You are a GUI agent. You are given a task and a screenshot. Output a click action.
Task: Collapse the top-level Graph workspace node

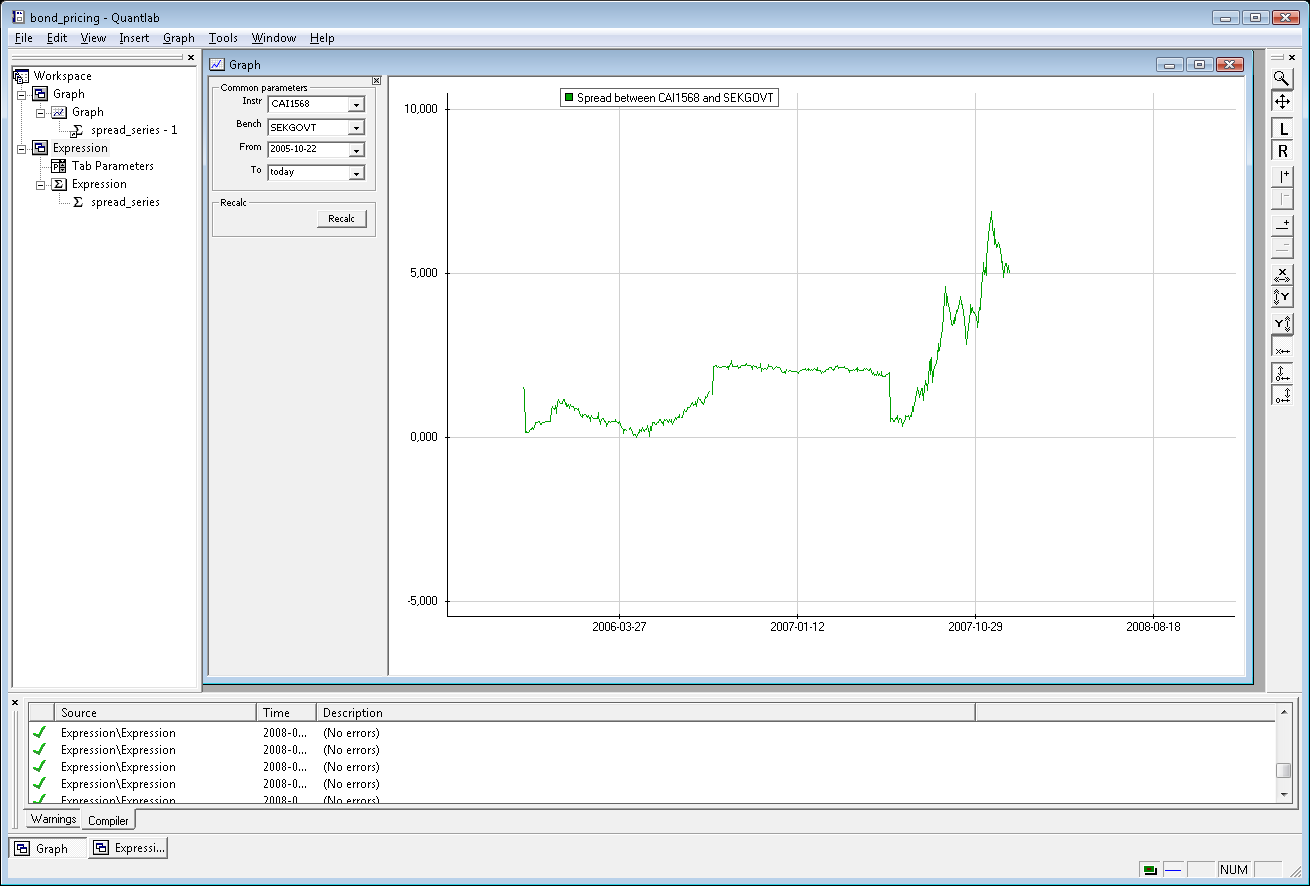[21, 94]
